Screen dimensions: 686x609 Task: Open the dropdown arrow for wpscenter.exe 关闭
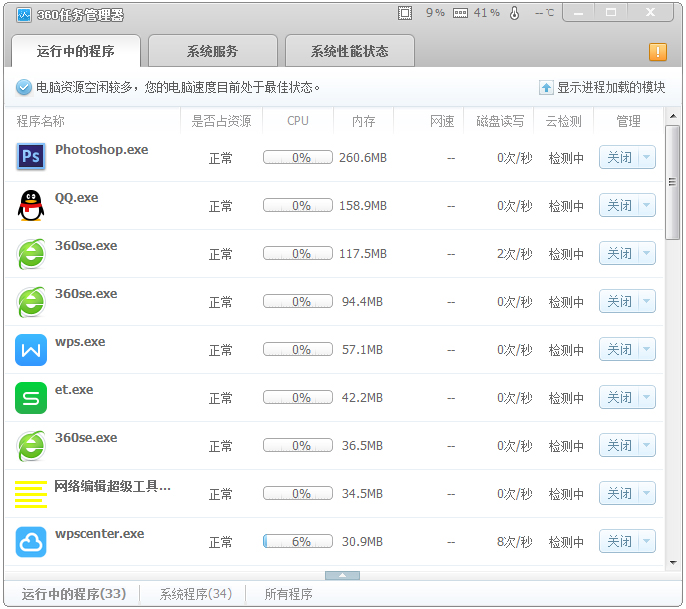click(646, 542)
